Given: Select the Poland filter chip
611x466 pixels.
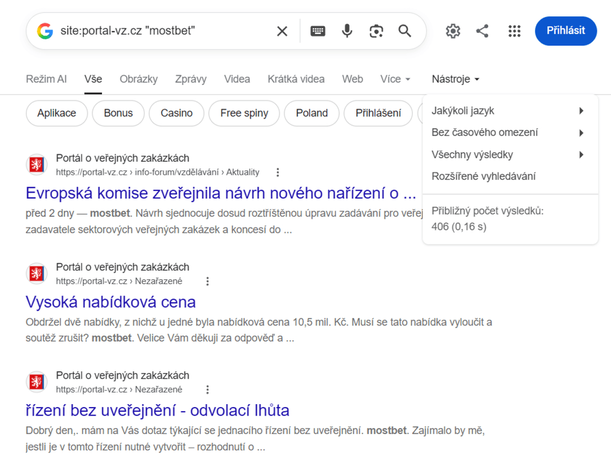Looking at the screenshot, I should click(312, 113).
